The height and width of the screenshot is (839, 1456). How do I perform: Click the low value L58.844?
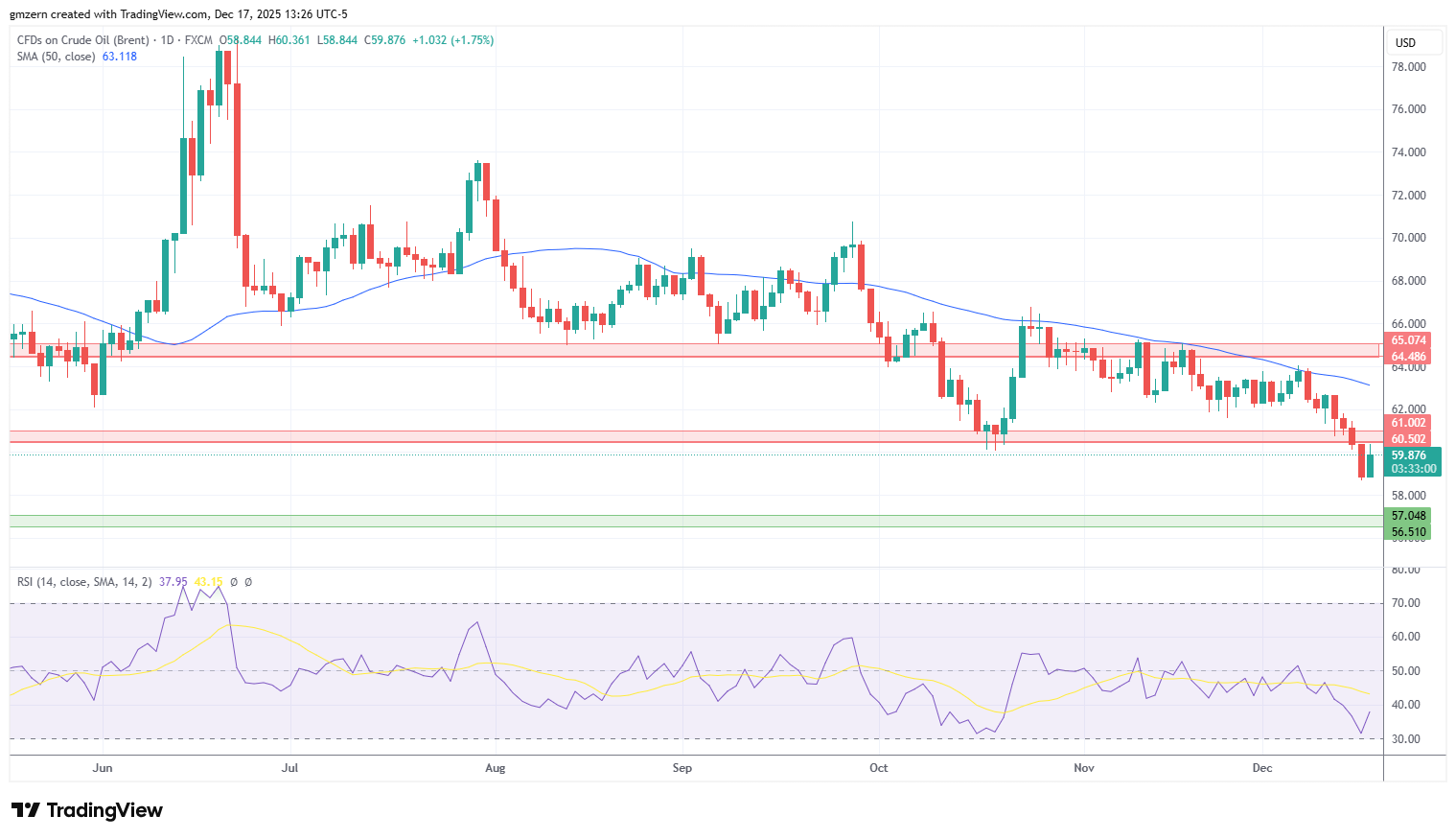pos(336,40)
